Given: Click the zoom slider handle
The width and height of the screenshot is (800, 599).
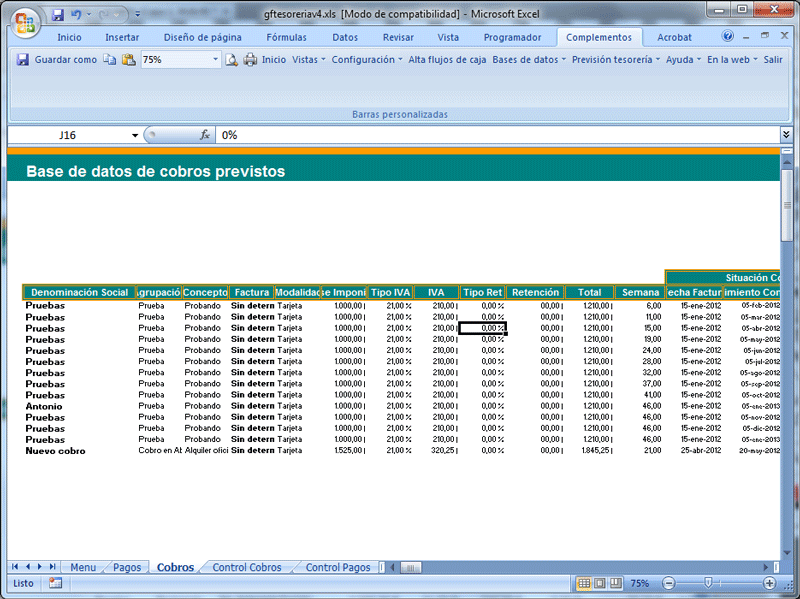Looking at the screenshot, I should (x=708, y=583).
